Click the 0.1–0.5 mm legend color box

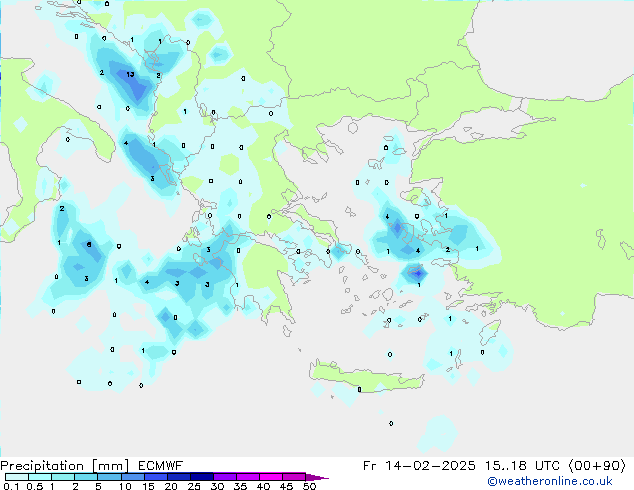point(17,477)
